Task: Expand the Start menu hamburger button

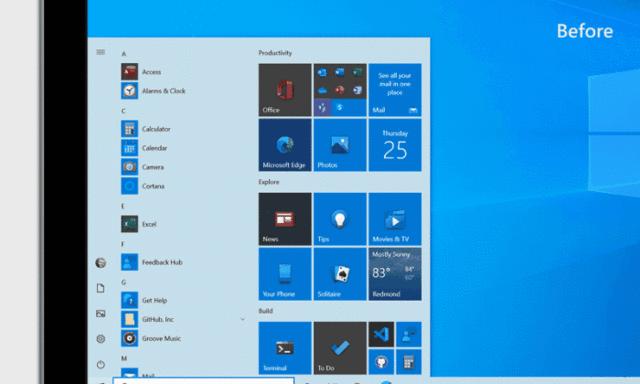Action: click(x=100, y=52)
